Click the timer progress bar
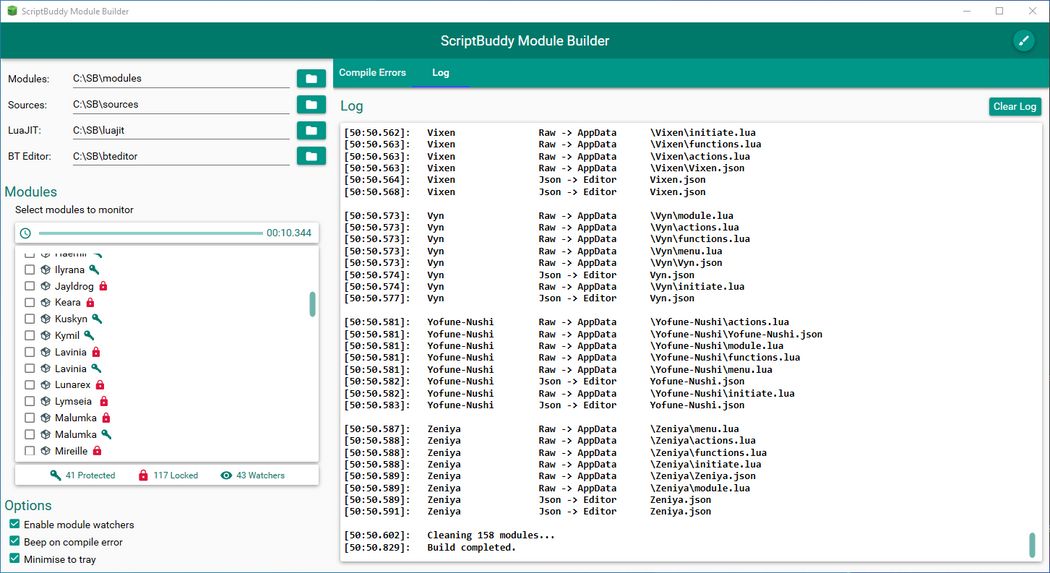The image size is (1050, 573). coord(150,233)
